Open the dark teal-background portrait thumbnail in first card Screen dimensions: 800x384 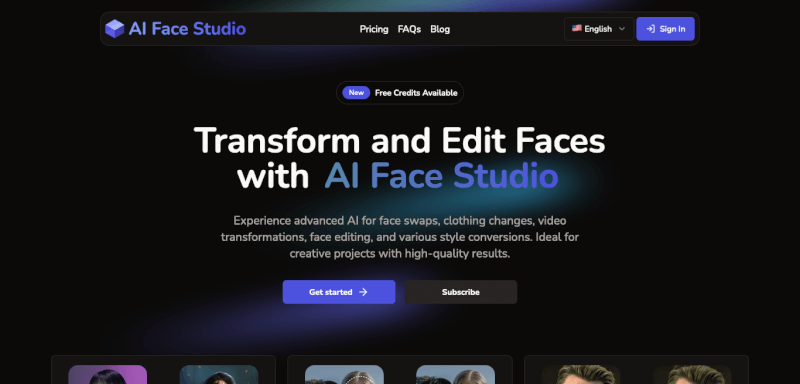(219, 374)
